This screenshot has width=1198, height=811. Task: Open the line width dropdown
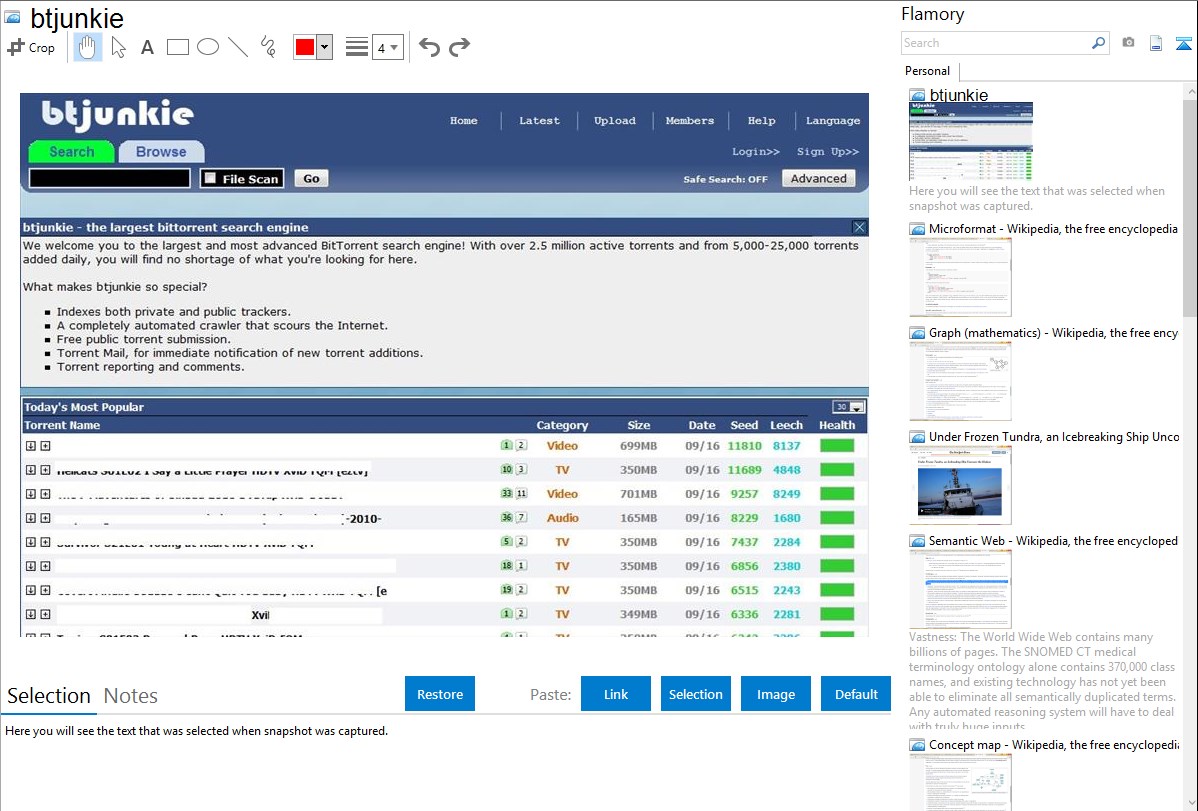pyautogui.click(x=387, y=47)
